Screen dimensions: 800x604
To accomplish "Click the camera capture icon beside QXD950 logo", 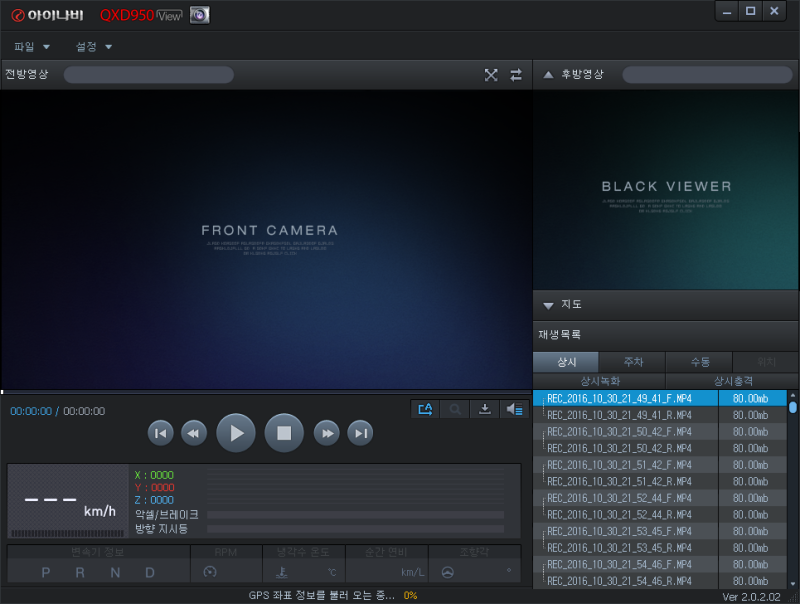I will [199, 15].
